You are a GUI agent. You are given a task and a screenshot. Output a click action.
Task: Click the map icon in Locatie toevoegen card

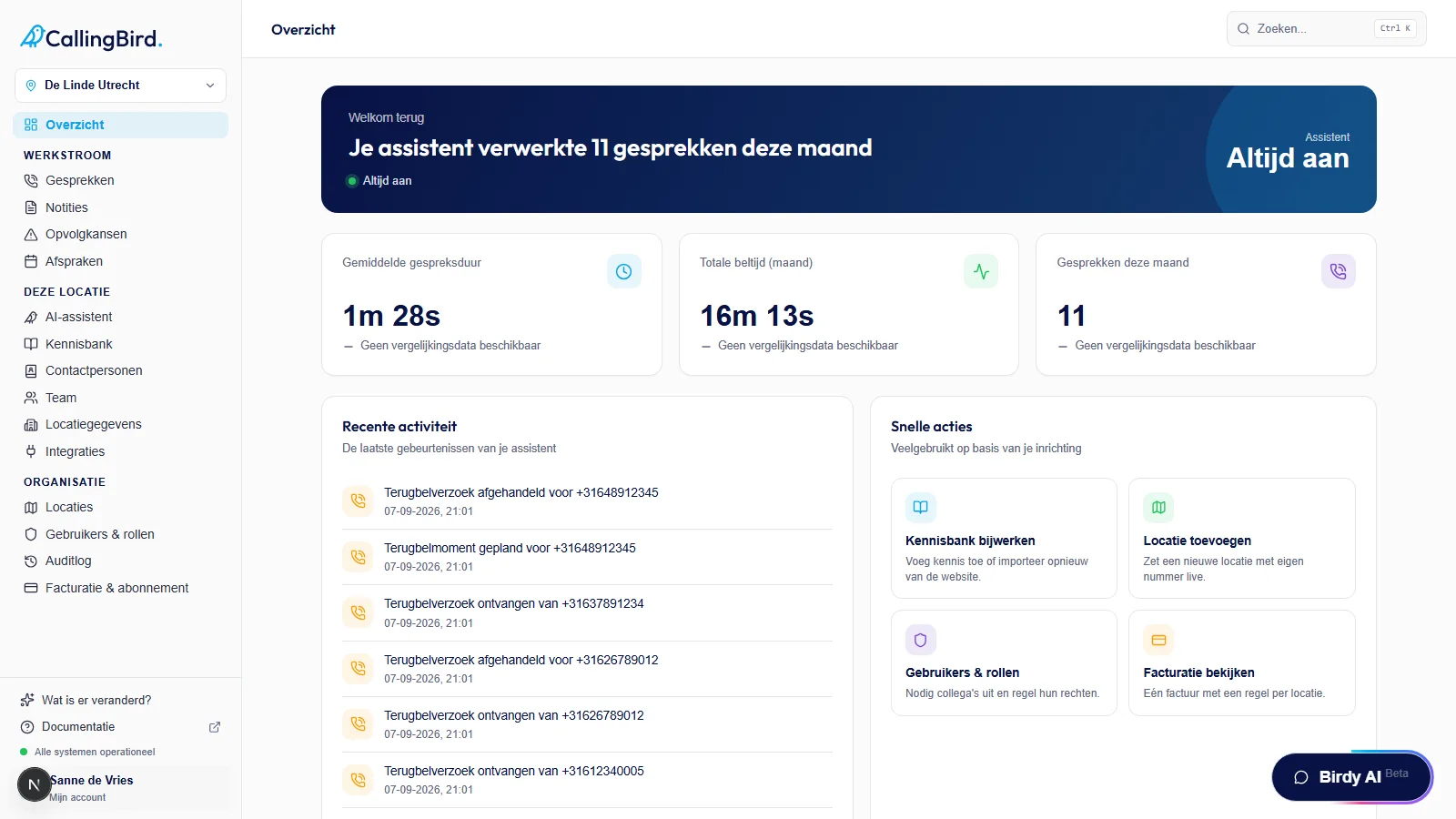pyautogui.click(x=1159, y=508)
